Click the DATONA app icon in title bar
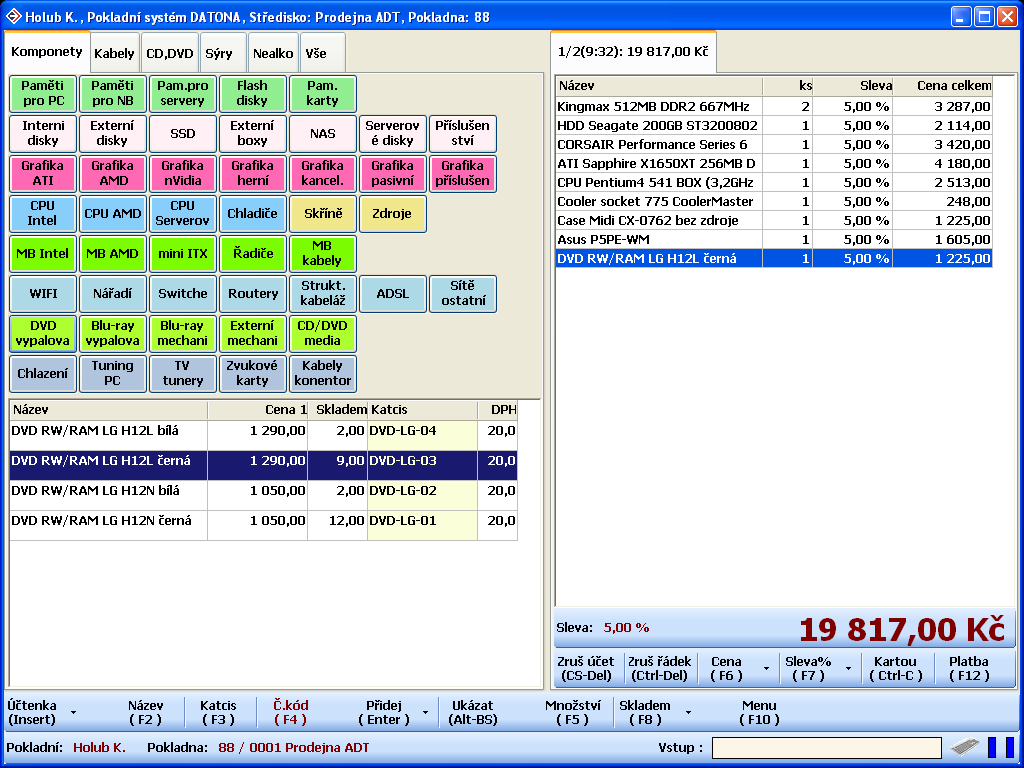The height and width of the screenshot is (768, 1024). (x=13, y=16)
